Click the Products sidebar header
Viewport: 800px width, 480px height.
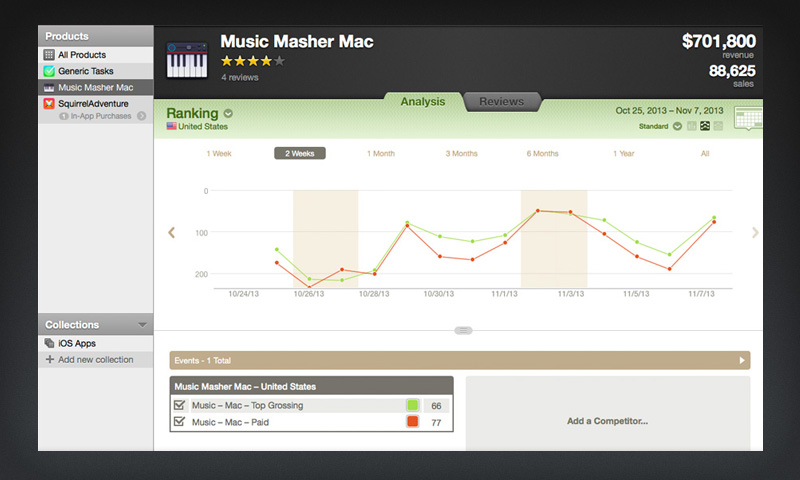(x=95, y=36)
